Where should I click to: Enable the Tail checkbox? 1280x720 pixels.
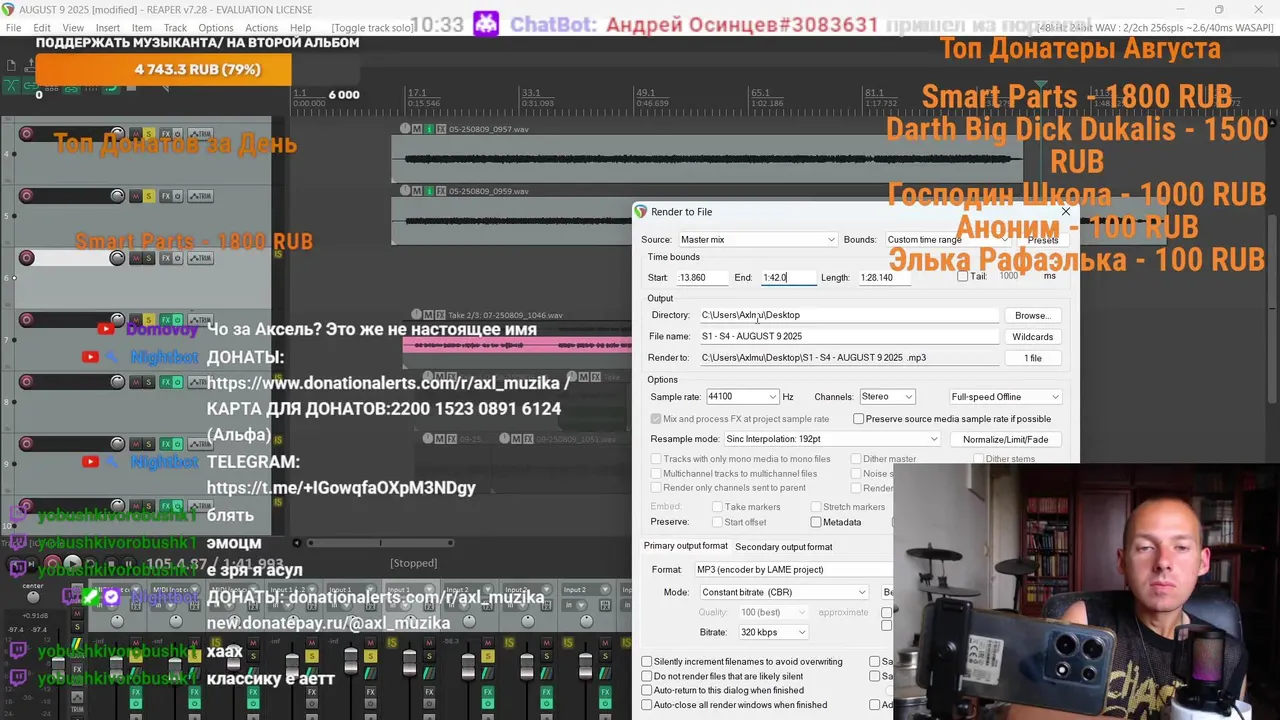[x=962, y=277]
